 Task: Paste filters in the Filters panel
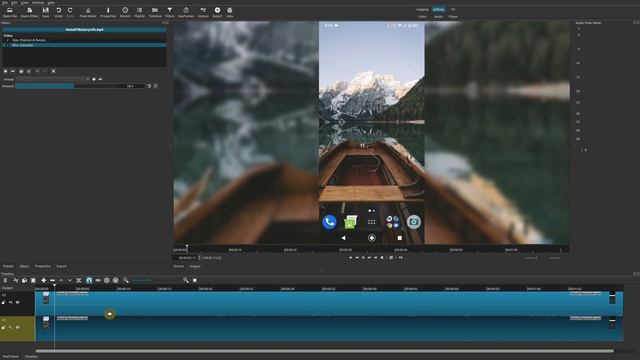pos(29,71)
